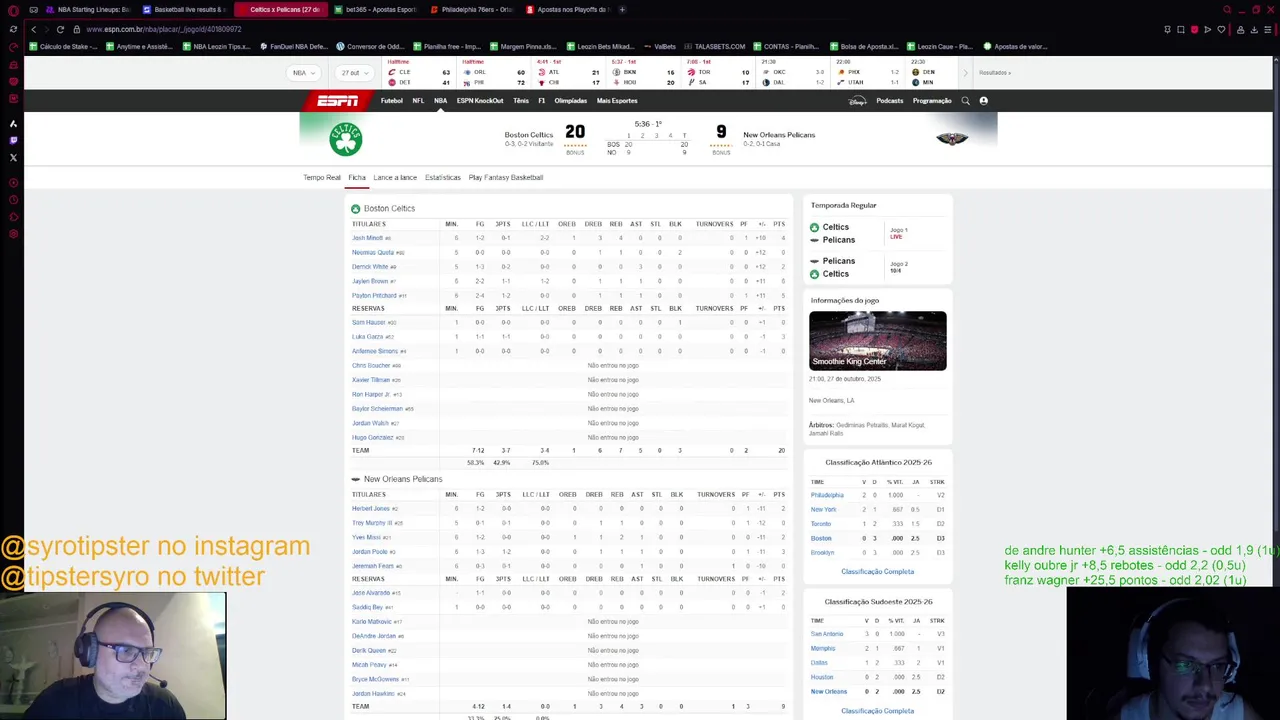The image size is (1280, 720).
Task: Open the OKC vs DAL scoreboard game card
Action: pyautogui.click(x=793, y=73)
